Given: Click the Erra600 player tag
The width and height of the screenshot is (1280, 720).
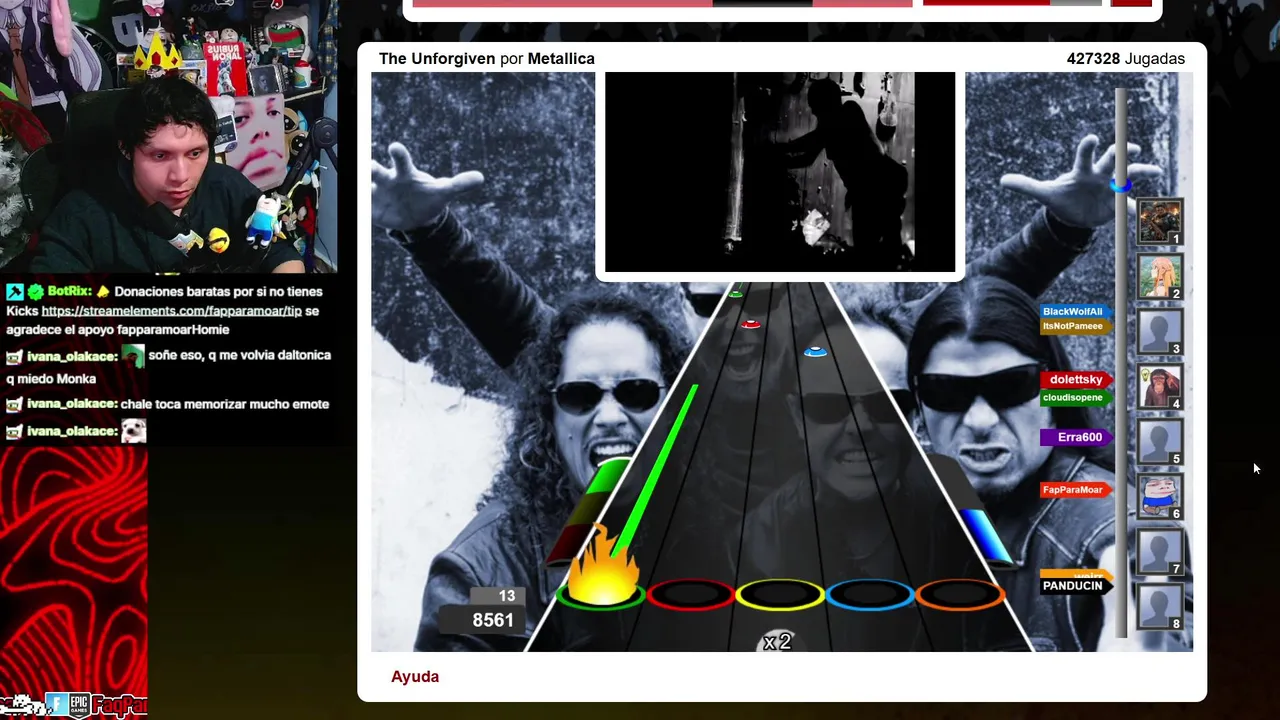Looking at the screenshot, I should point(1077,437).
